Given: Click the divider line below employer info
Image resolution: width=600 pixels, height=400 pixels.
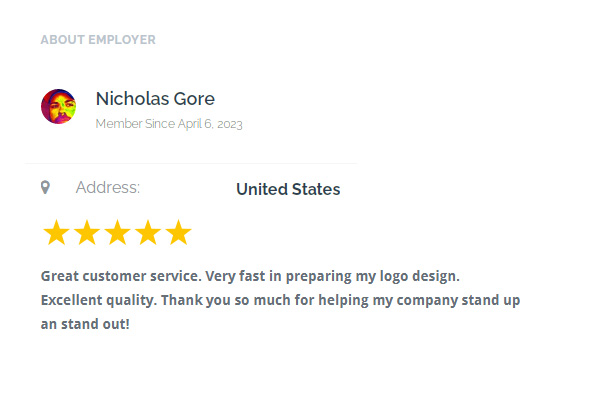Looking at the screenshot, I should (191, 163).
